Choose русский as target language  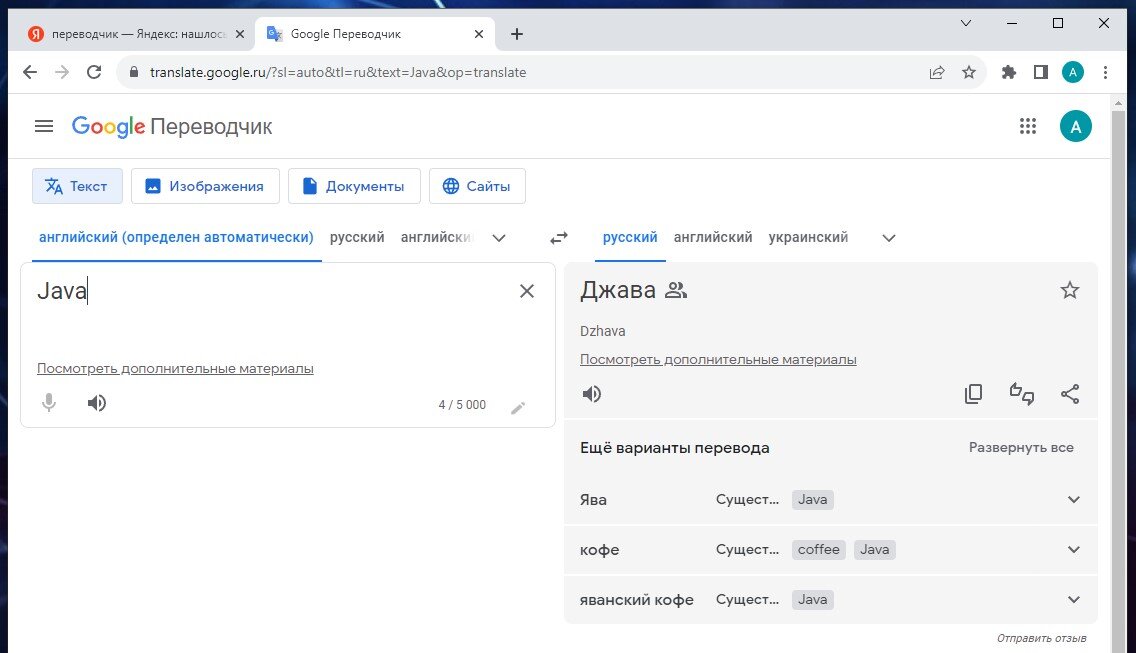(630, 238)
